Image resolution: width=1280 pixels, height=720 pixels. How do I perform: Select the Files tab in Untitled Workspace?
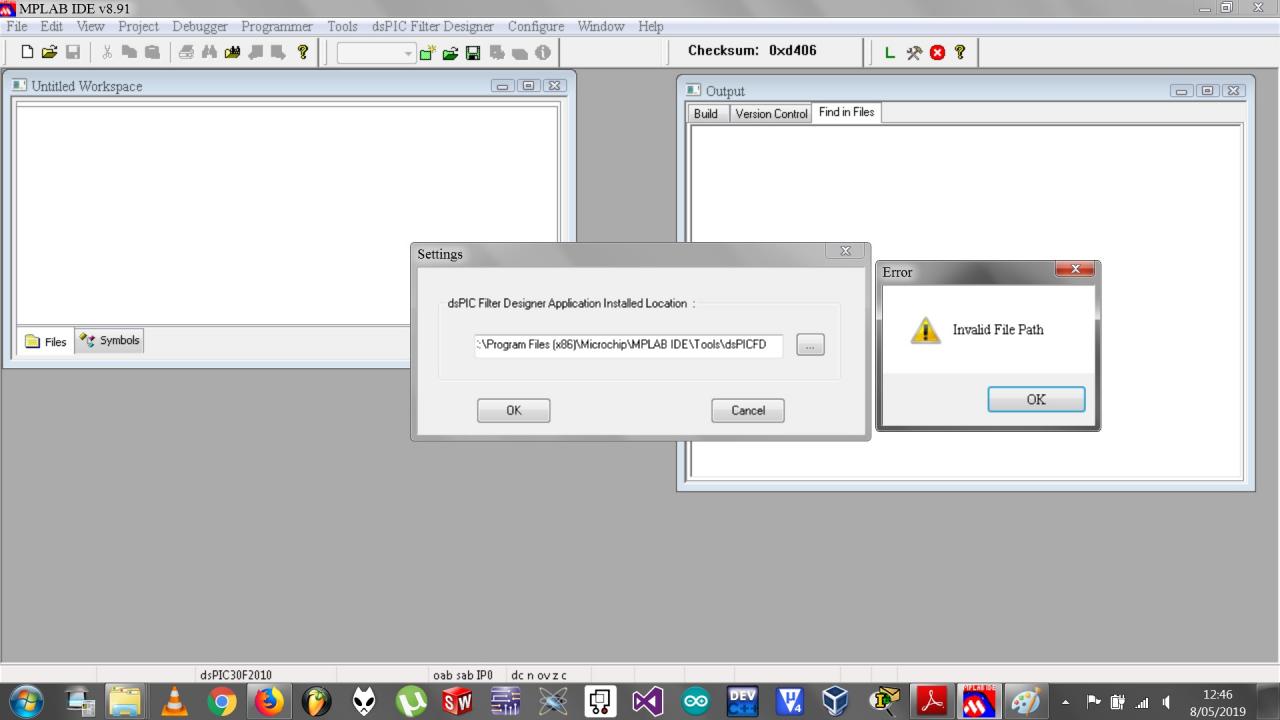(x=46, y=342)
